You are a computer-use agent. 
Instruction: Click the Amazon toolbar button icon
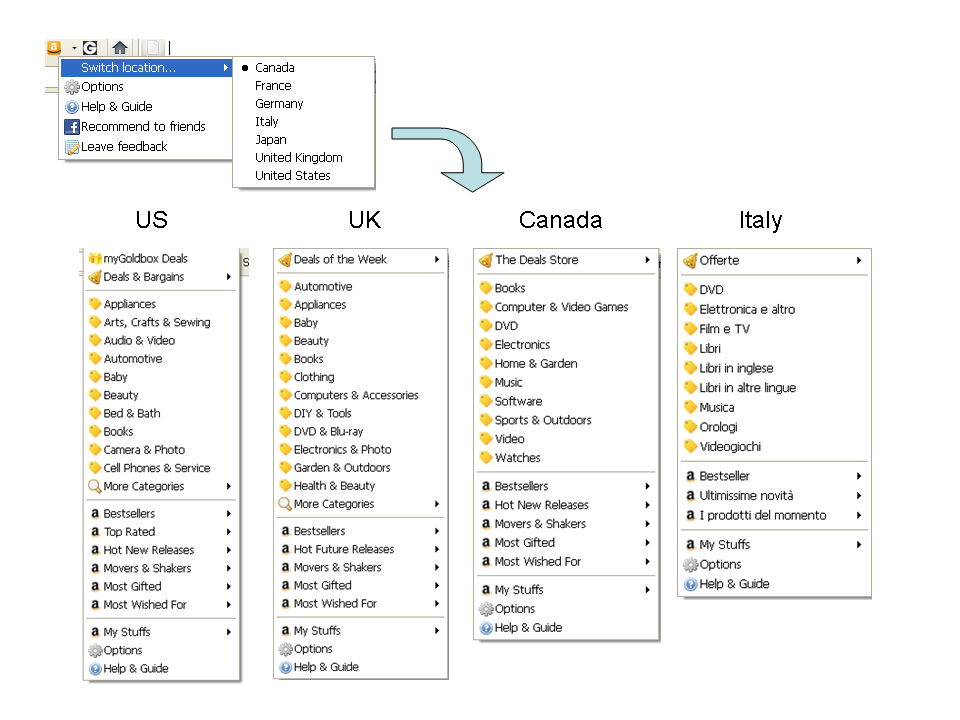[54, 47]
